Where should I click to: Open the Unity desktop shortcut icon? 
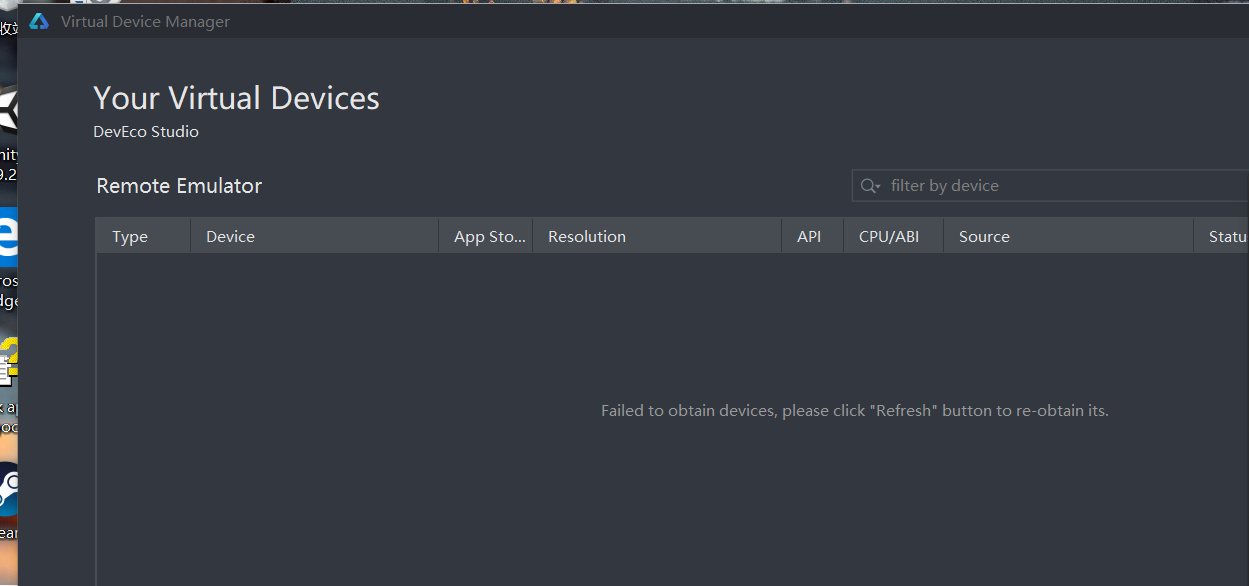[8, 111]
